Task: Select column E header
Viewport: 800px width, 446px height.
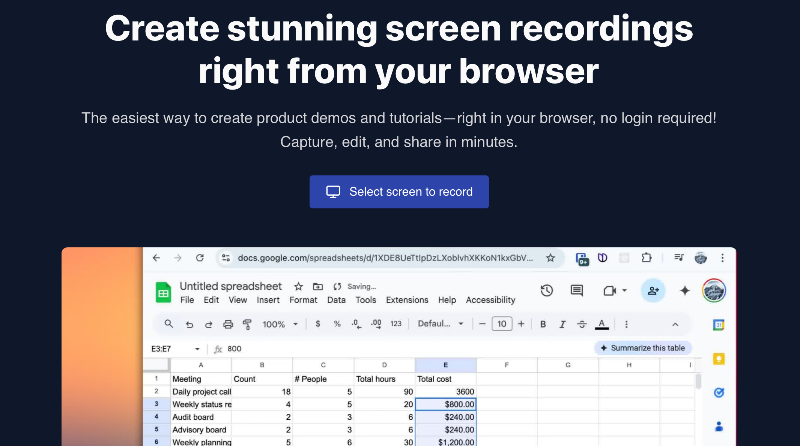Action: coord(445,365)
